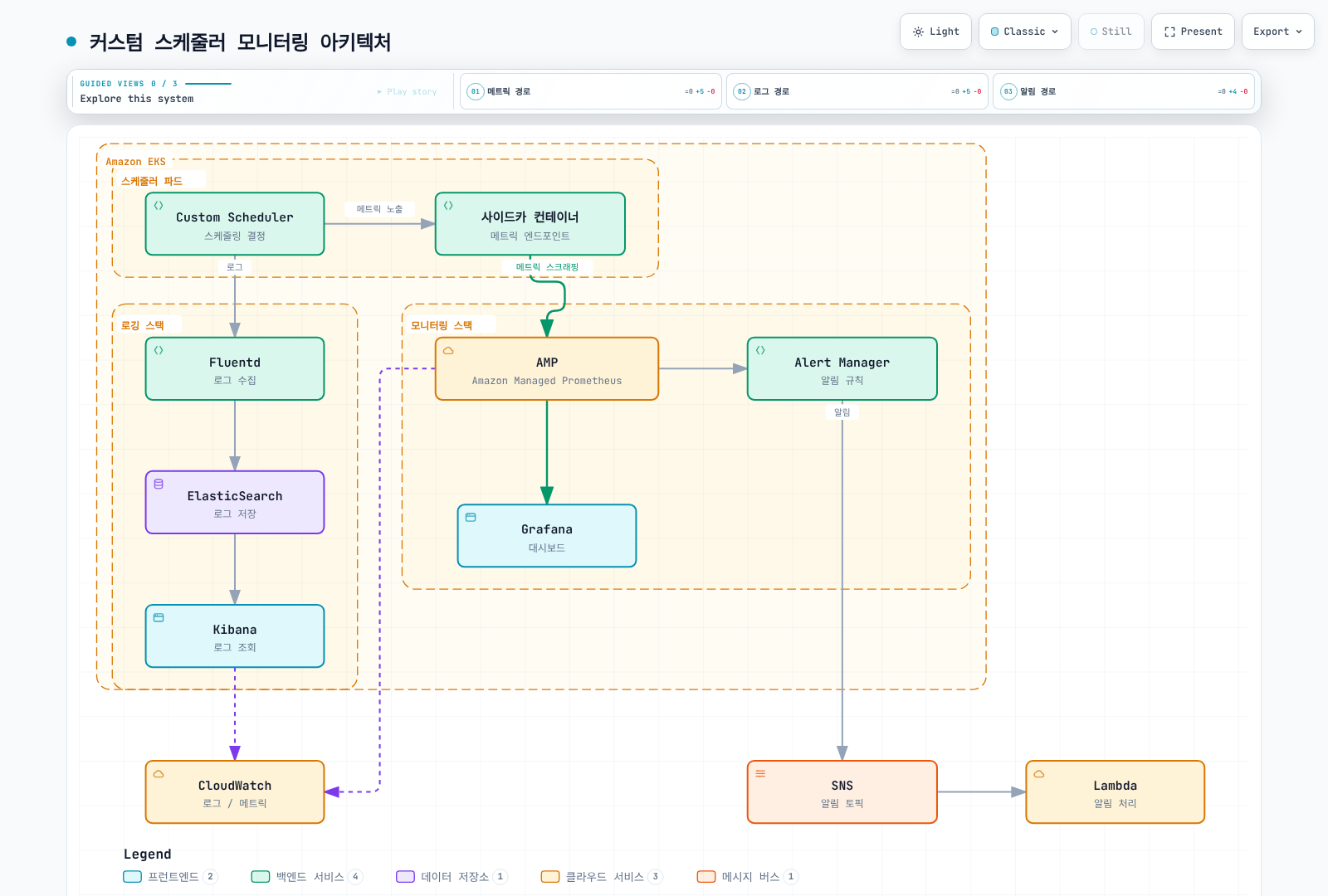Click the 메트릭 스크래핑 edge label
Image resolution: width=1328 pixels, height=896 pixels.
pos(547,267)
